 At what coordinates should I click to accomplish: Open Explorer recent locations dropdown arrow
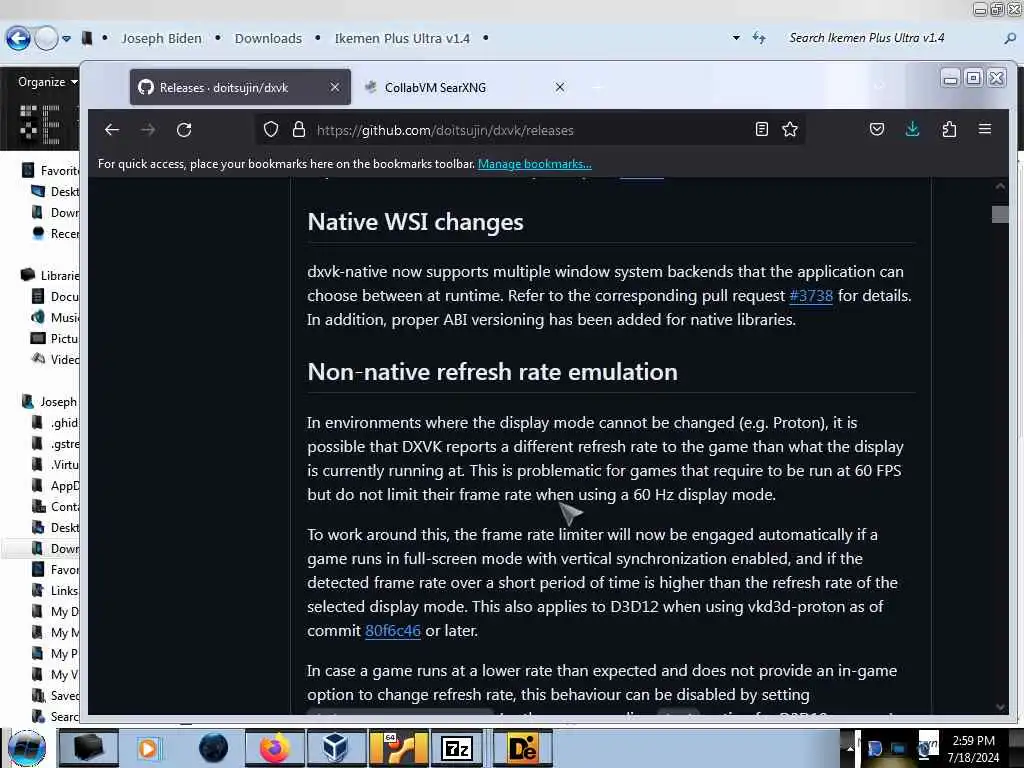click(67, 39)
